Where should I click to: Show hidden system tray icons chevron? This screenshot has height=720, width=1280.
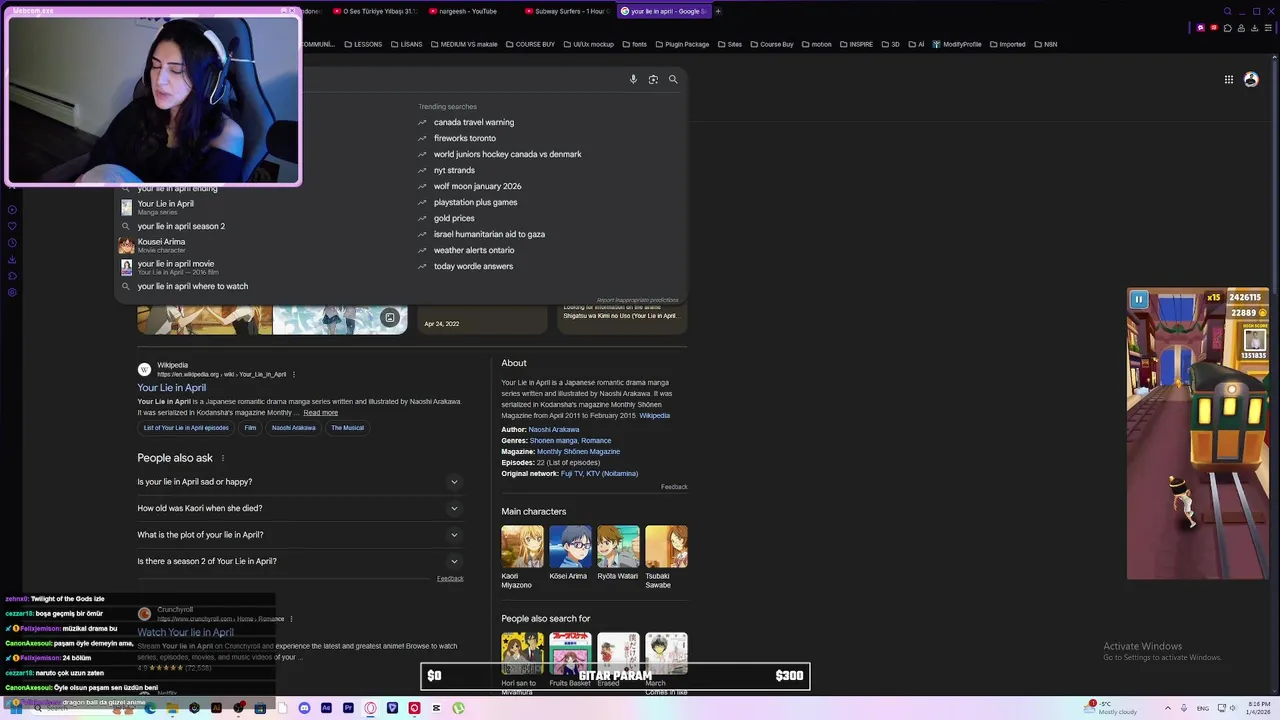tap(1169, 708)
